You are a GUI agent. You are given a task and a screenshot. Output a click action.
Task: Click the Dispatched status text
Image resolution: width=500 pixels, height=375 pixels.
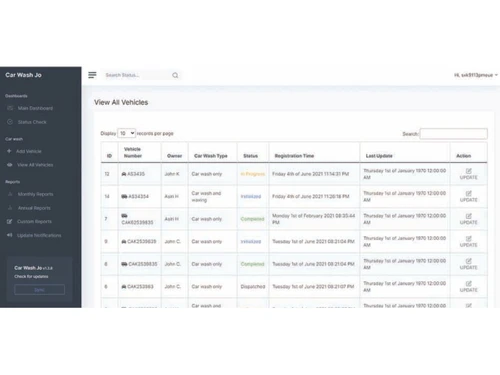(253, 286)
